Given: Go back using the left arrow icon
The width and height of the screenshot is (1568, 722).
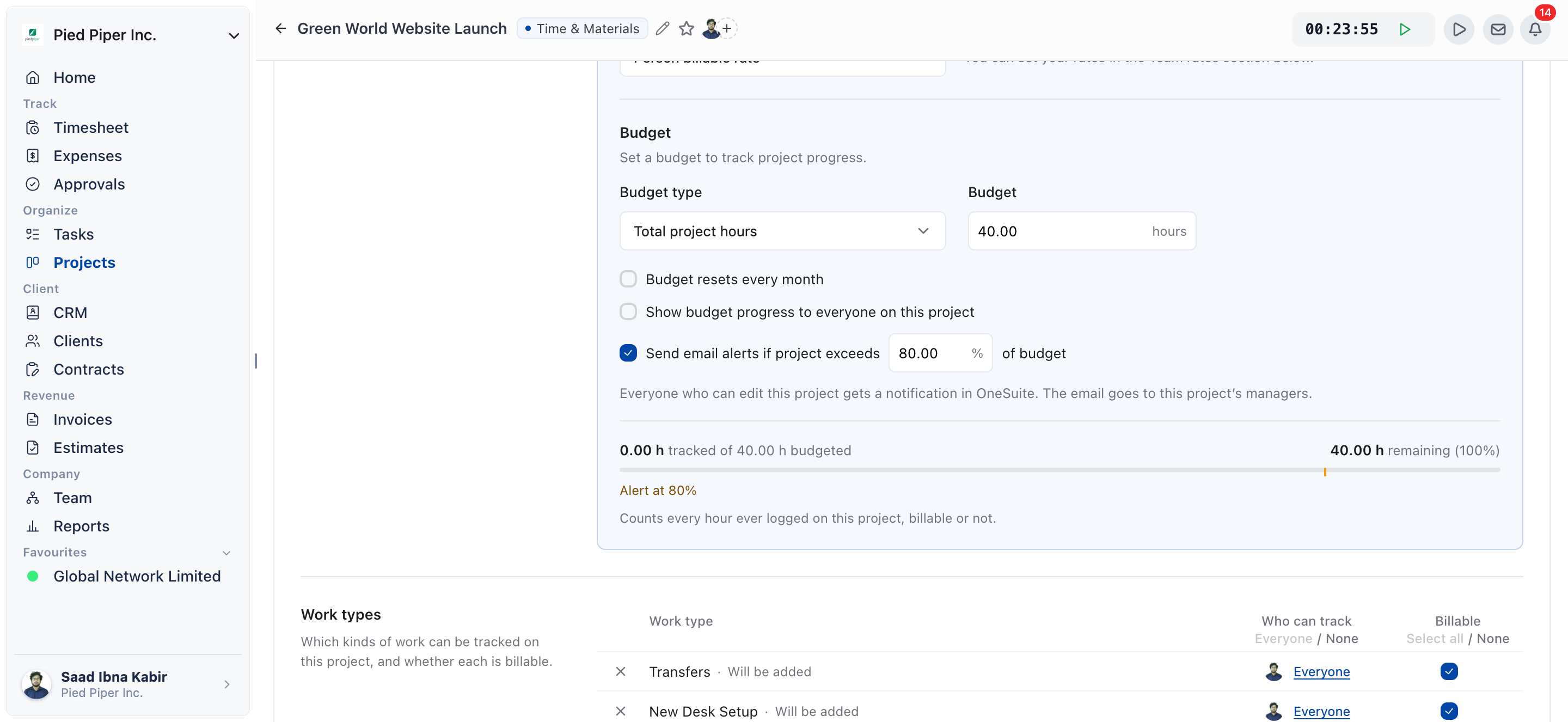Looking at the screenshot, I should pos(280,29).
